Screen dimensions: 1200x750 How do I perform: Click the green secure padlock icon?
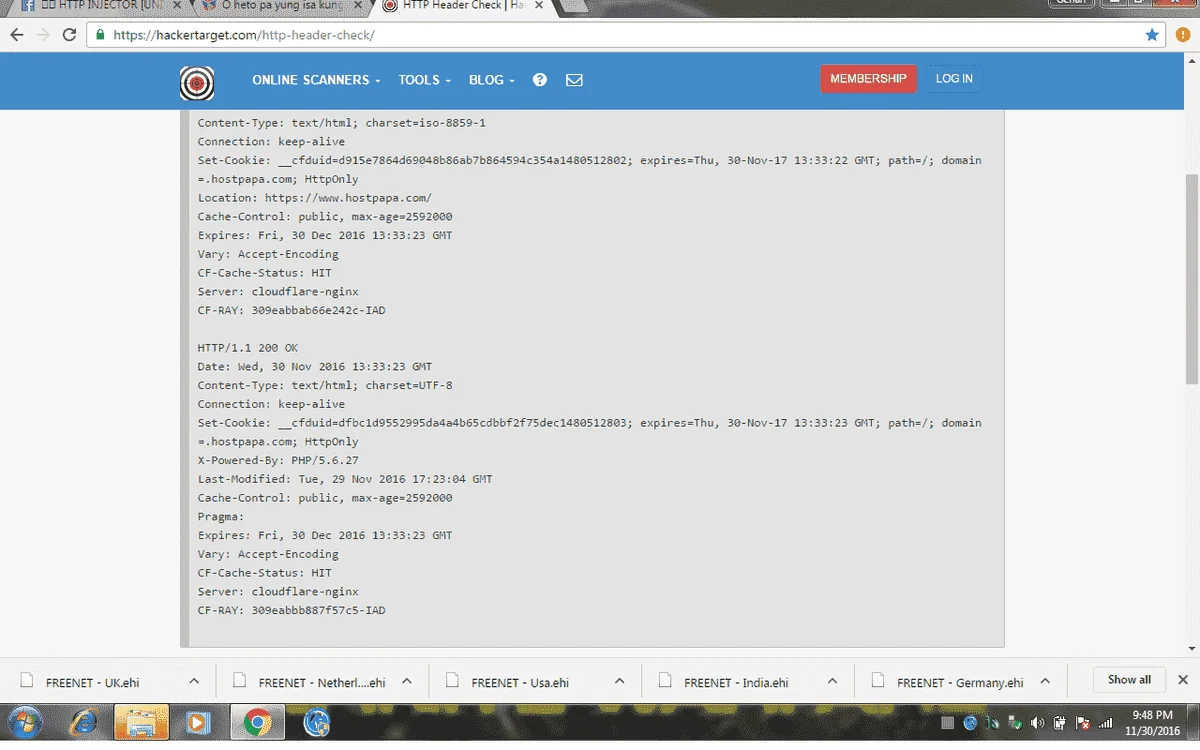point(99,34)
